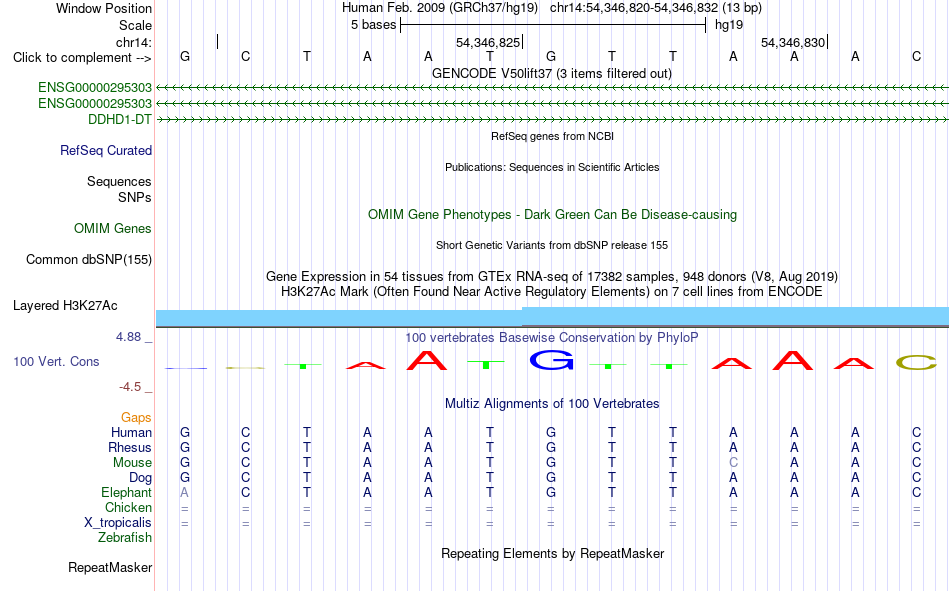Image resolution: width=950 pixels, height=591 pixels.
Task: Click the large blue G conservation logo letter
Action: coord(551,361)
